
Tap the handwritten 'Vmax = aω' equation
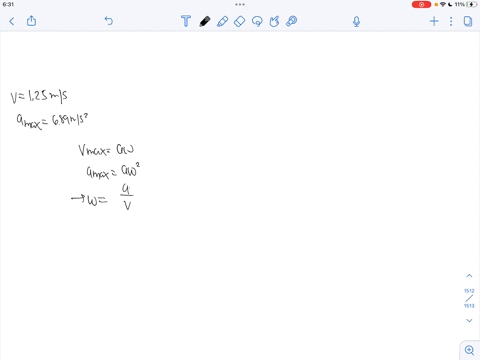click(106, 150)
